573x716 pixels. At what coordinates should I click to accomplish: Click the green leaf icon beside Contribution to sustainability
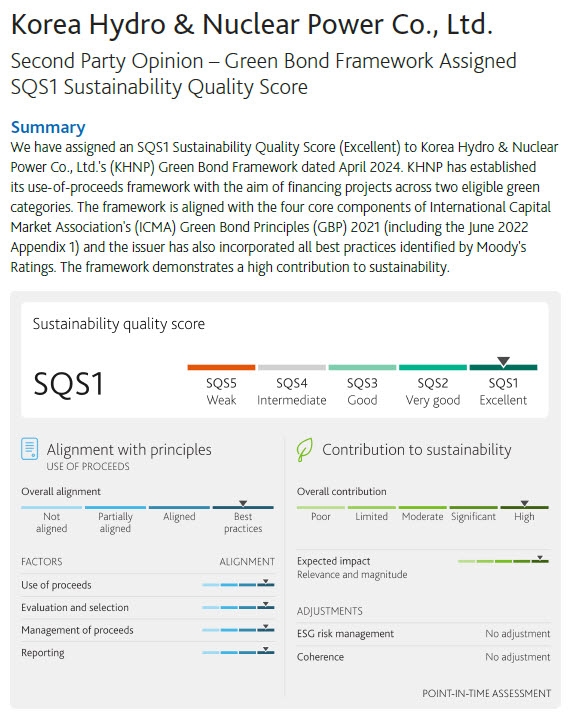305,450
